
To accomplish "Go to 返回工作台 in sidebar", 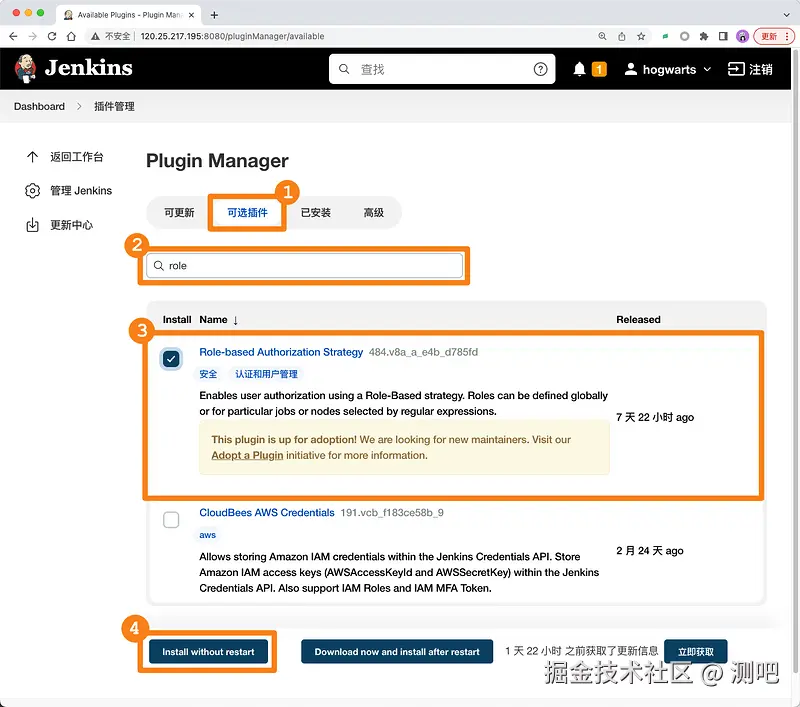I will coord(64,157).
